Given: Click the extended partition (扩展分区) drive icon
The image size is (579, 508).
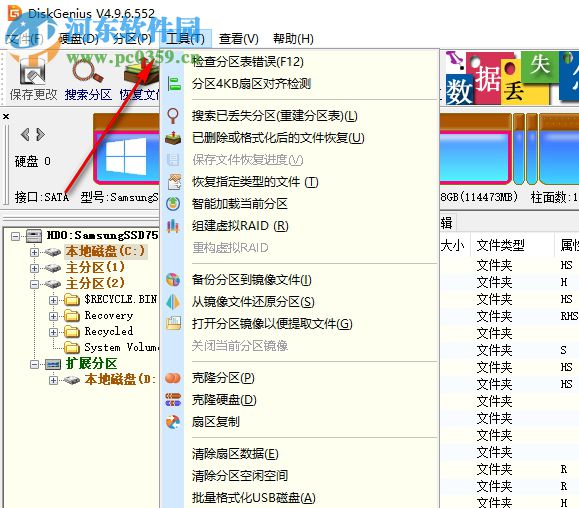Looking at the screenshot, I should (x=53, y=364).
